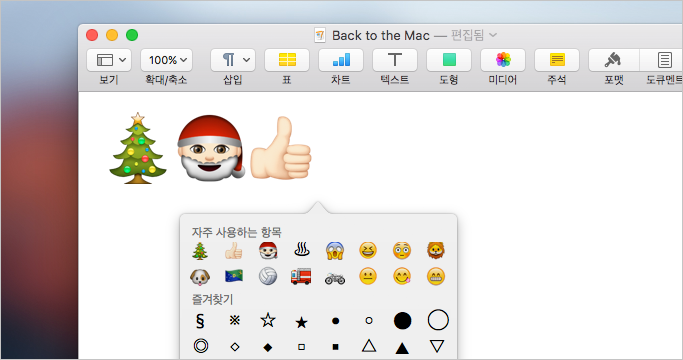Select screaming face emoji
This screenshot has width=683, height=360.
click(335, 251)
